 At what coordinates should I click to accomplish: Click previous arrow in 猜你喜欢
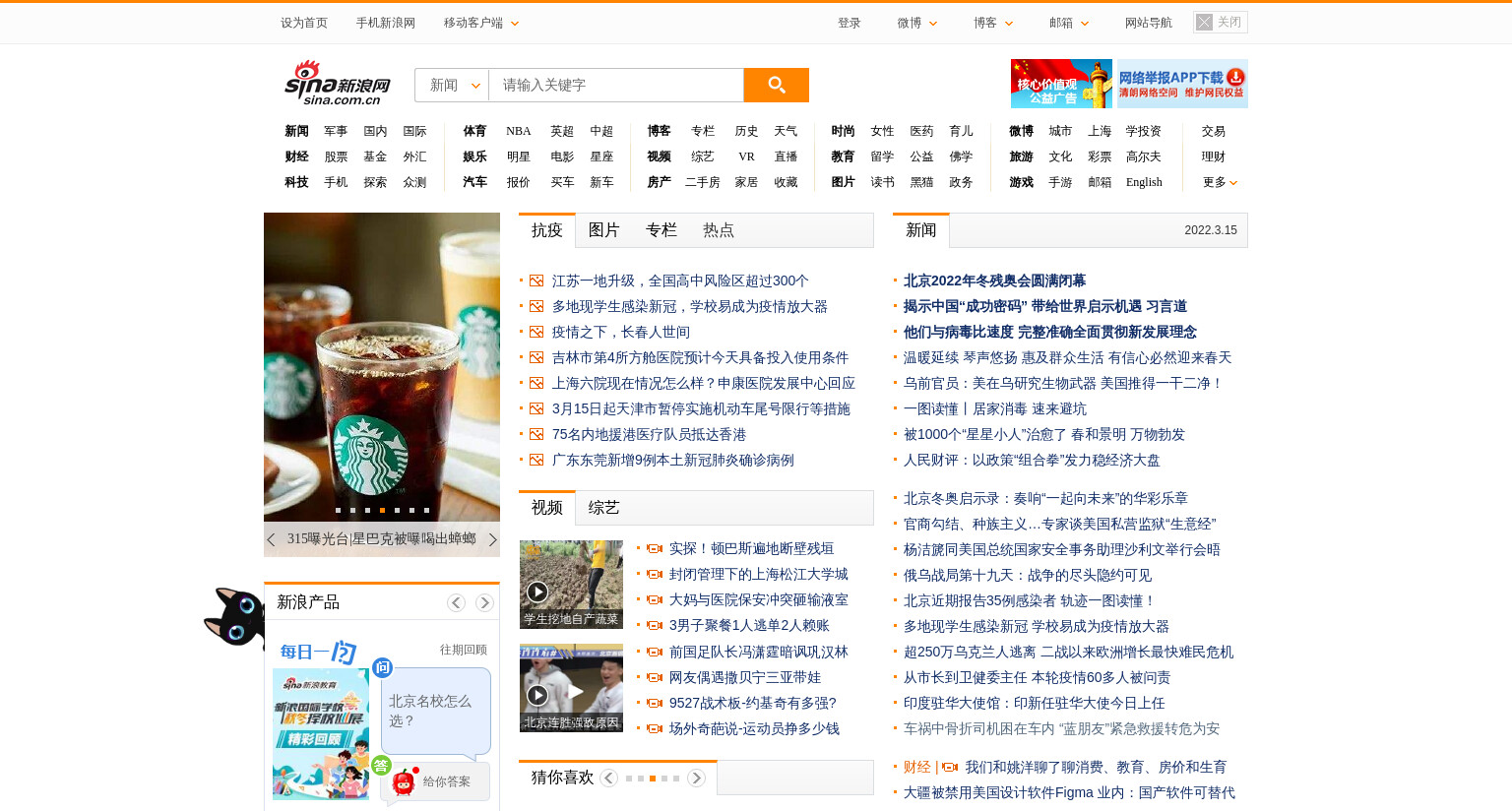point(609,779)
